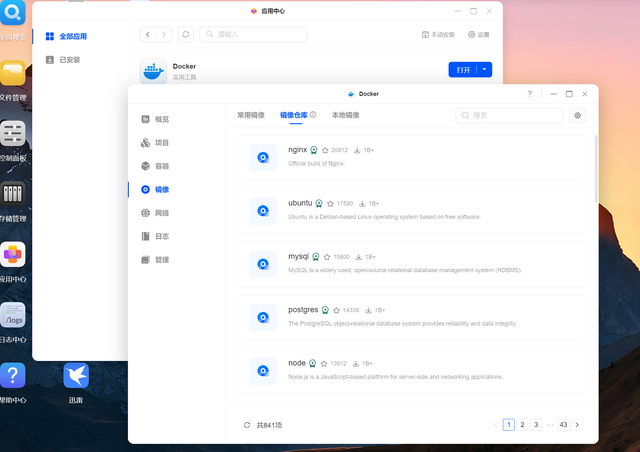
Task: Open registry settings gear in Docker window
Action: click(x=578, y=116)
